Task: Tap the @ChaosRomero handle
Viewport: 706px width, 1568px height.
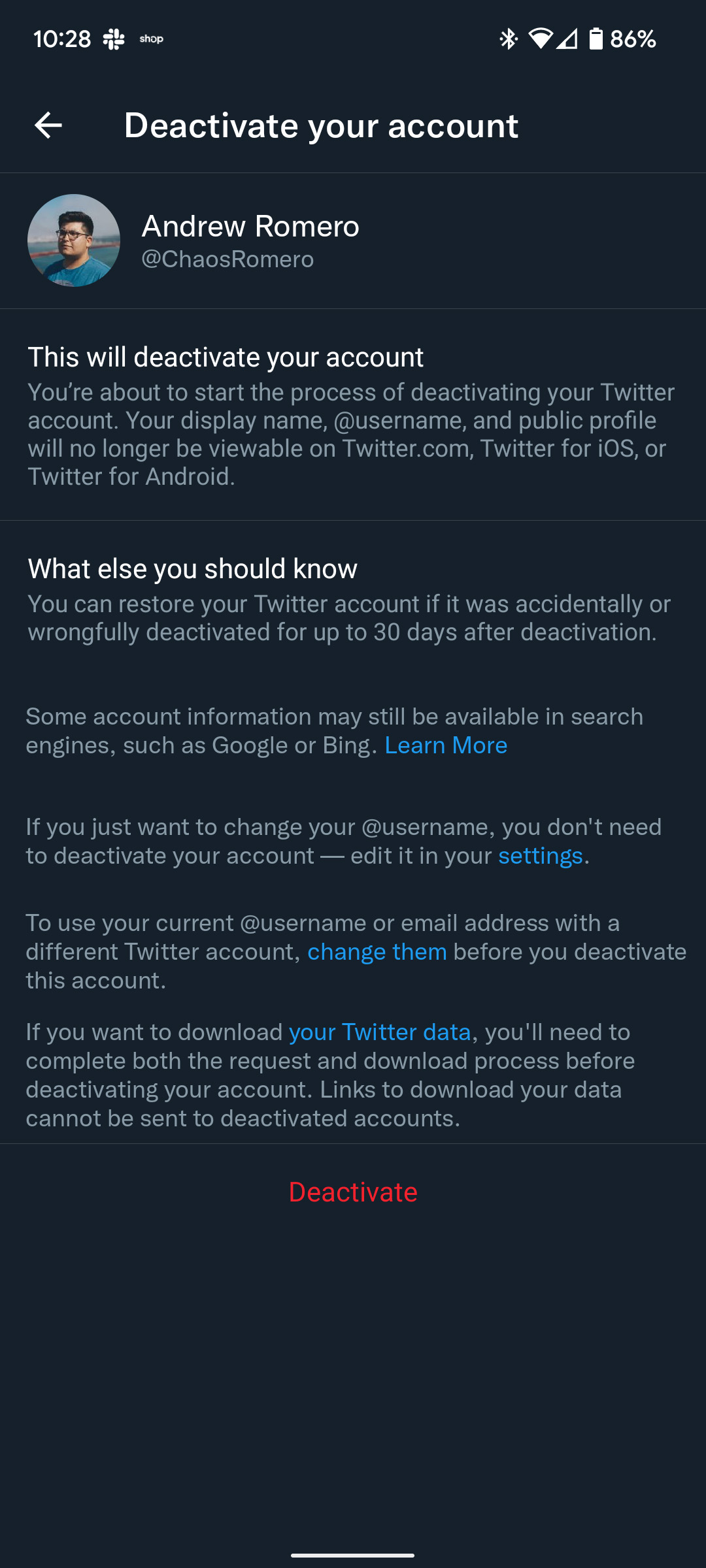Action: pyautogui.click(x=227, y=259)
